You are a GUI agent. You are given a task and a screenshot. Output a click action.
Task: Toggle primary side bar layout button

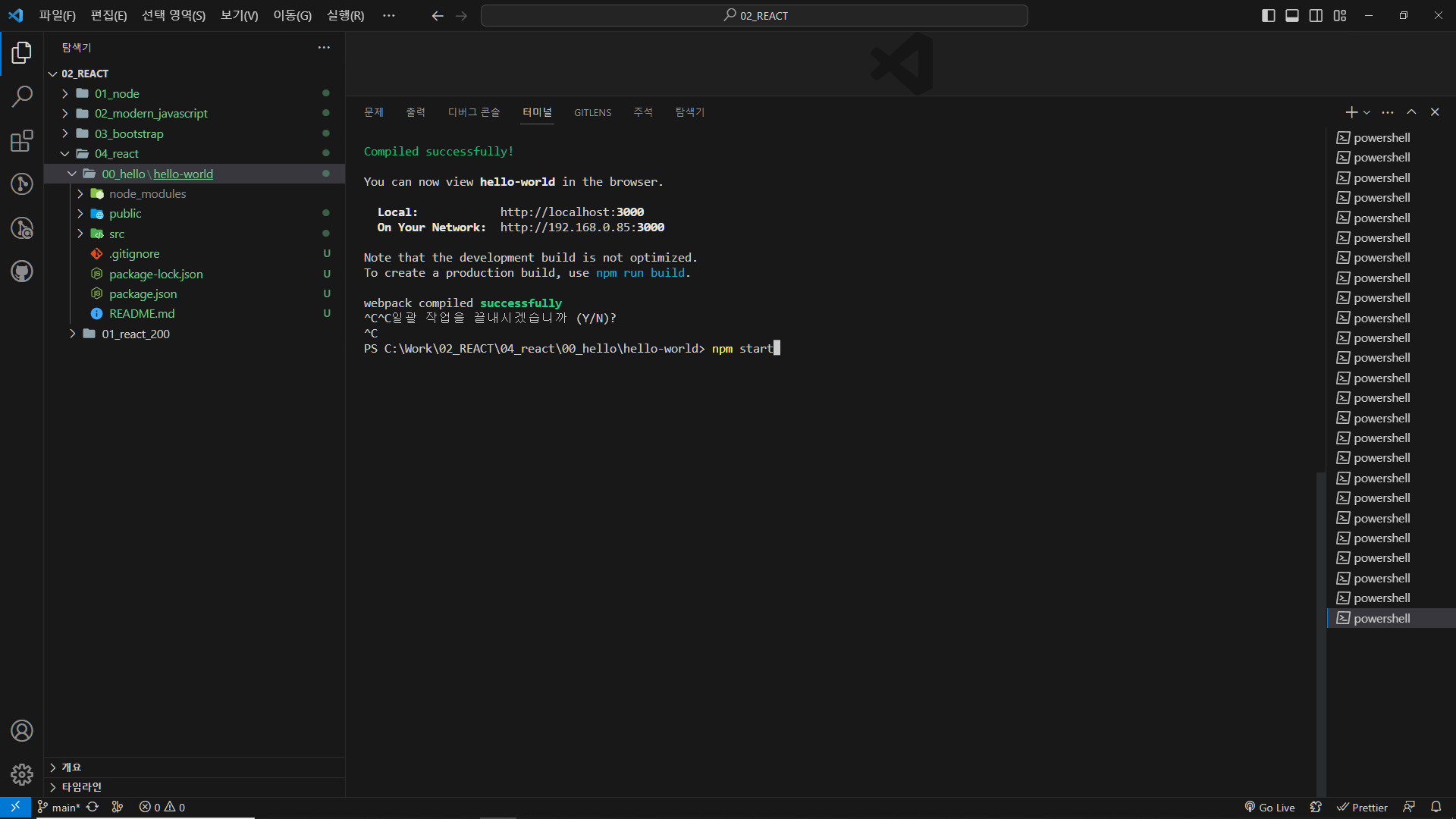point(1268,15)
